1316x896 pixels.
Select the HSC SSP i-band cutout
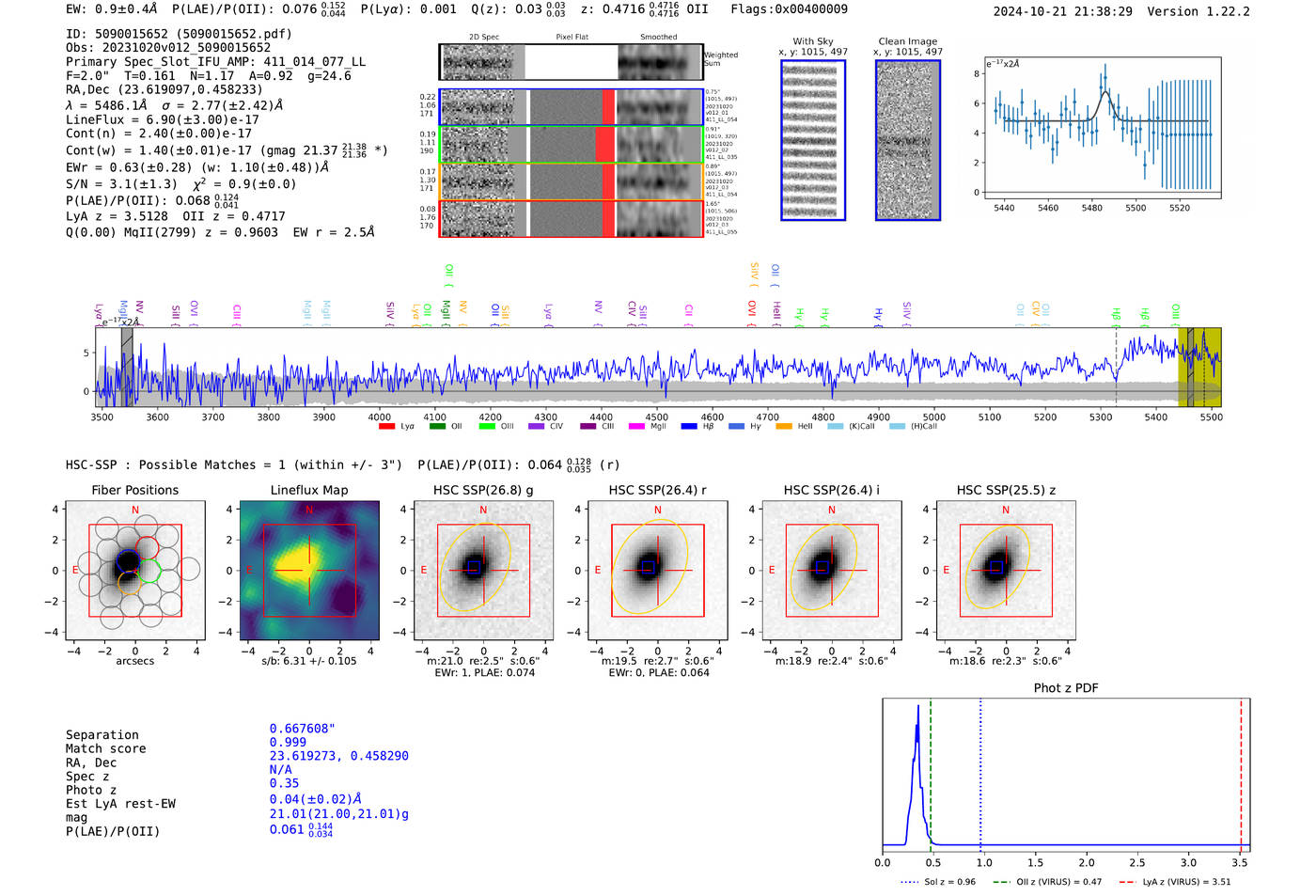[x=832, y=570]
